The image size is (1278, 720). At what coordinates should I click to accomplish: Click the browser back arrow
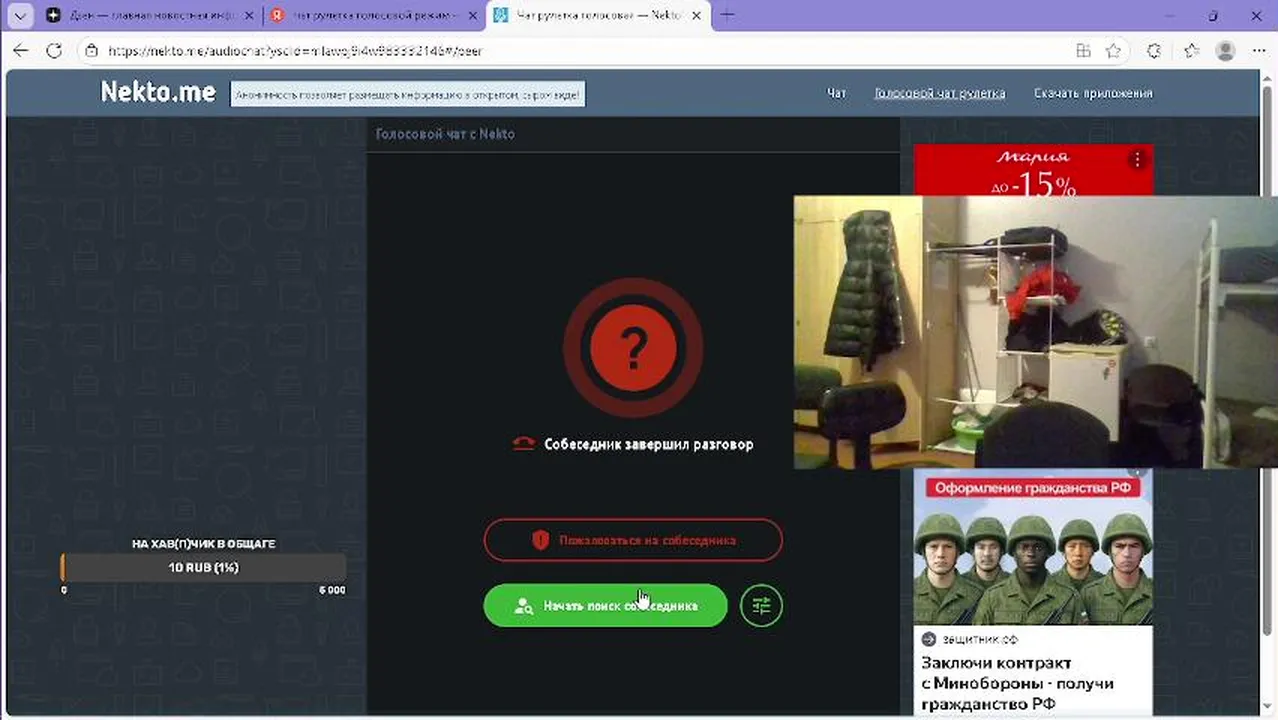pyautogui.click(x=21, y=50)
